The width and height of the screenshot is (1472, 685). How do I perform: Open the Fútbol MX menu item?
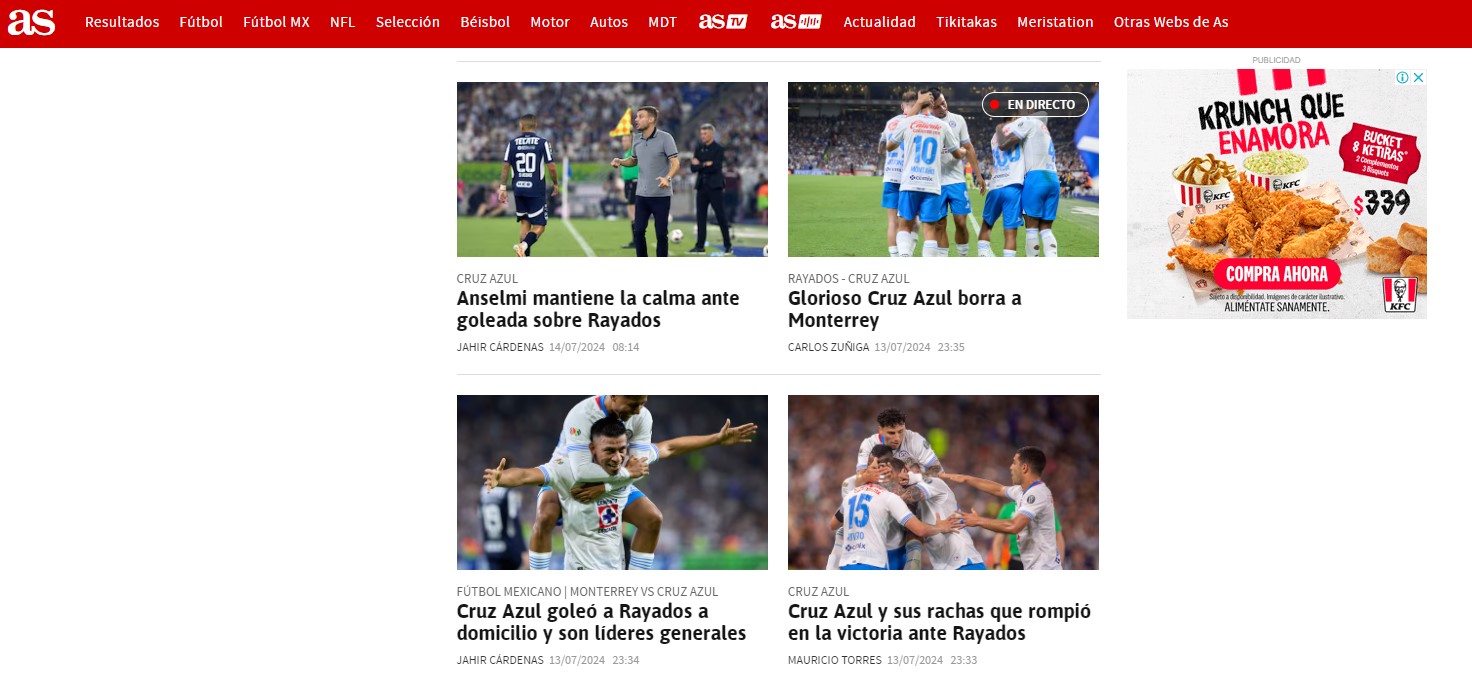pos(276,22)
